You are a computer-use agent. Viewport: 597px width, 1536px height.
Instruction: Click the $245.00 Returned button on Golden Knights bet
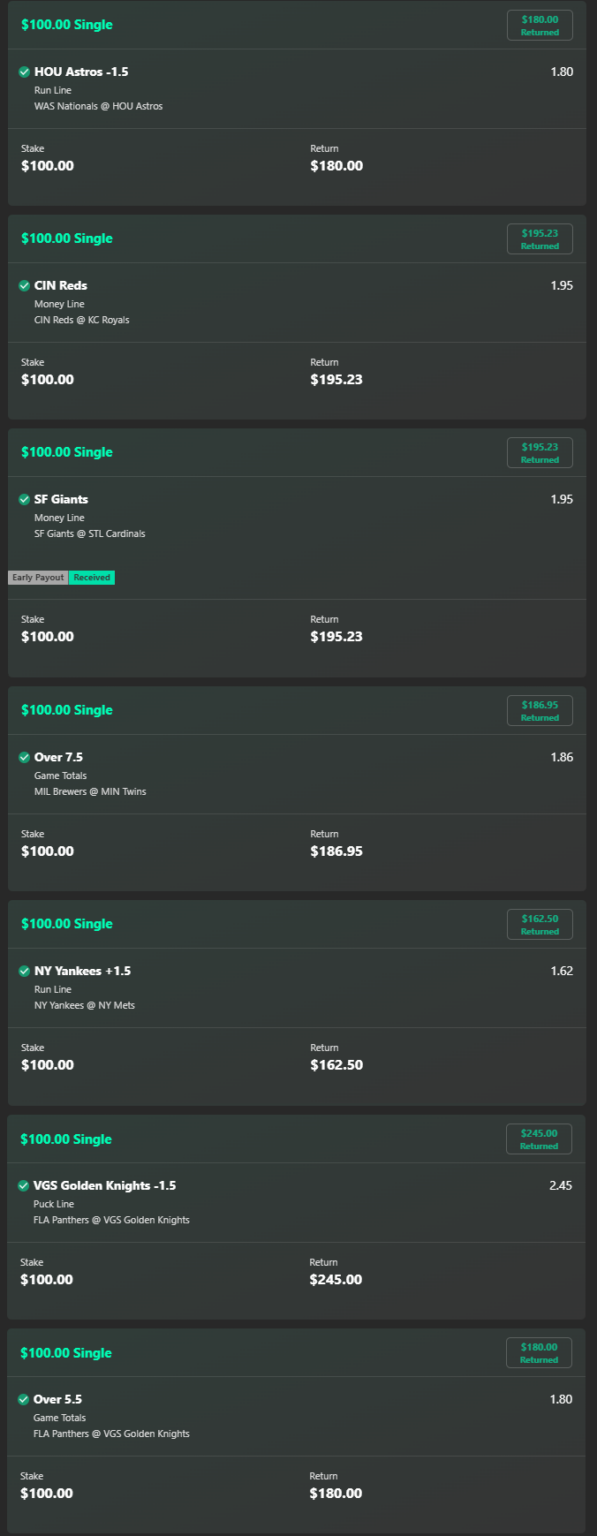click(539, 1139)
